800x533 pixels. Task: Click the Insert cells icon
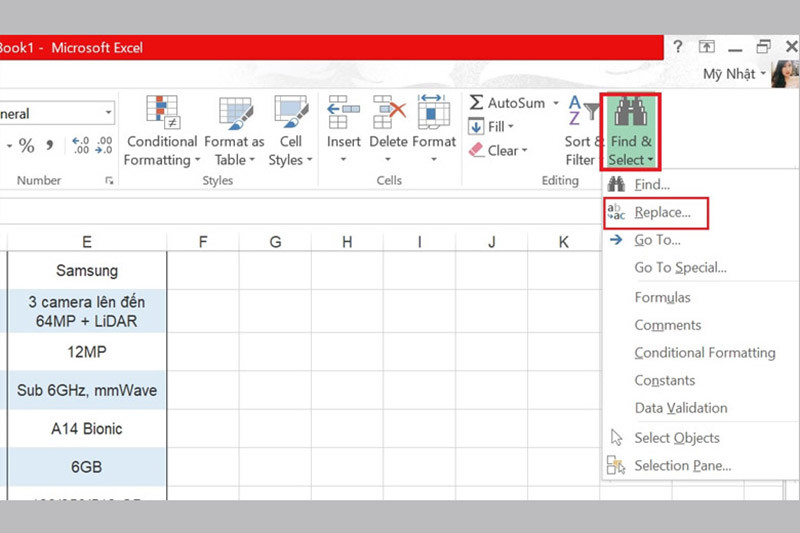[343, 111]
